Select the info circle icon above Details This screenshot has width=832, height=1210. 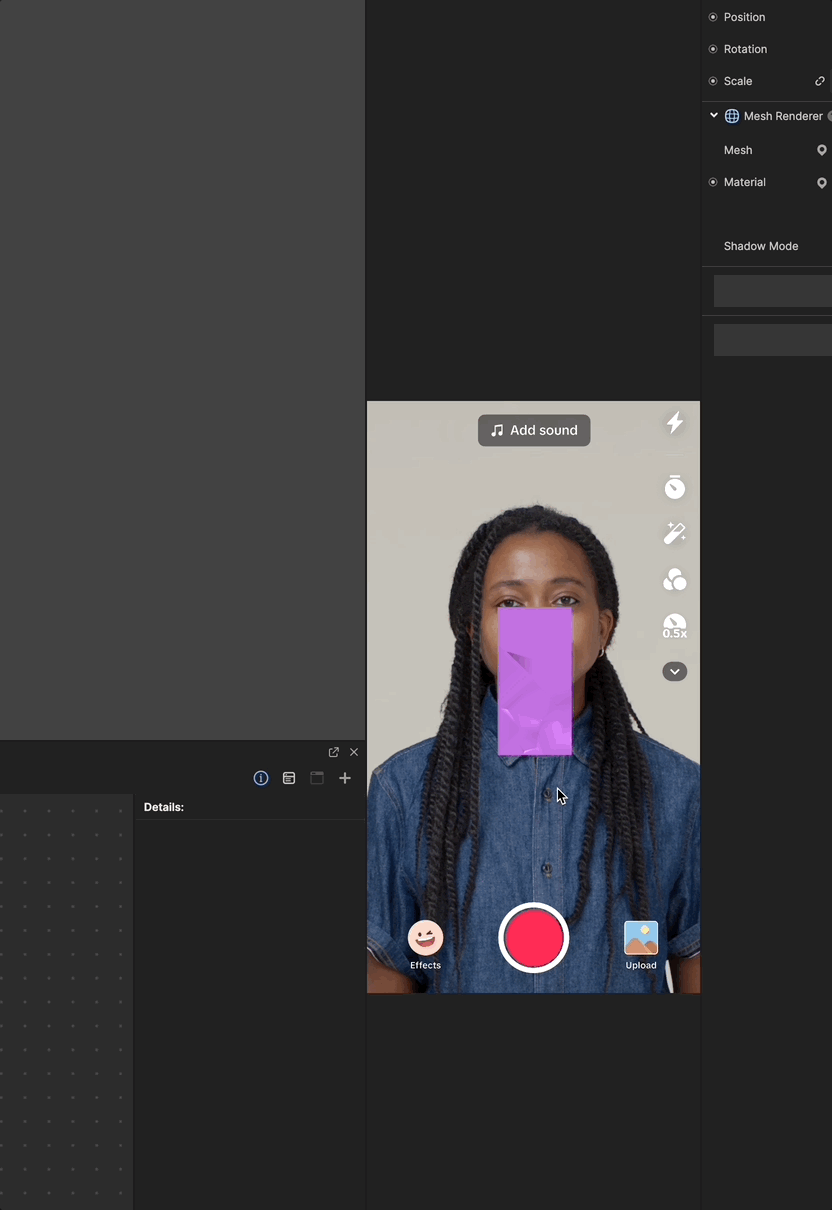click(x=261, y=778)
